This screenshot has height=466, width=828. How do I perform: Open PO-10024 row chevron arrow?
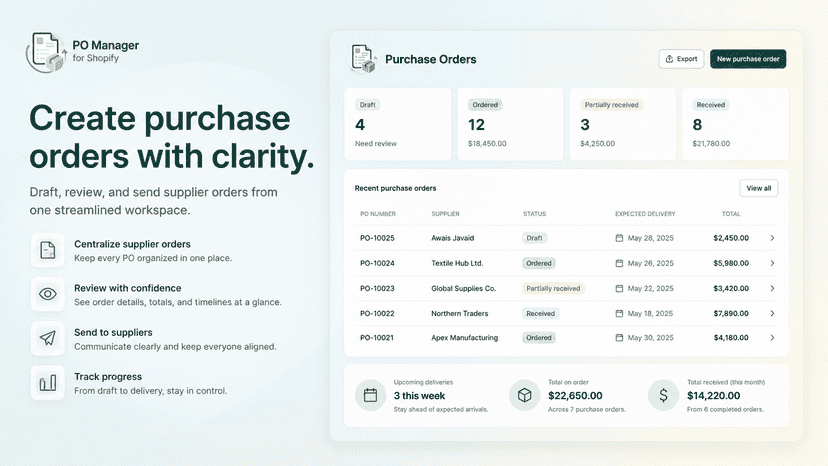772,263
